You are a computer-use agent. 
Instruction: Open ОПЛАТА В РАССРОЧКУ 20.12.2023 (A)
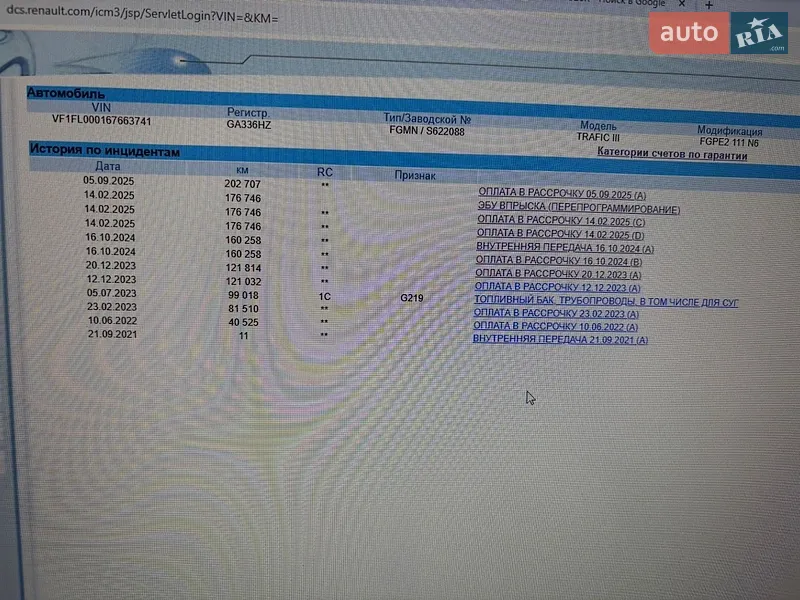(x=558, y=274)
